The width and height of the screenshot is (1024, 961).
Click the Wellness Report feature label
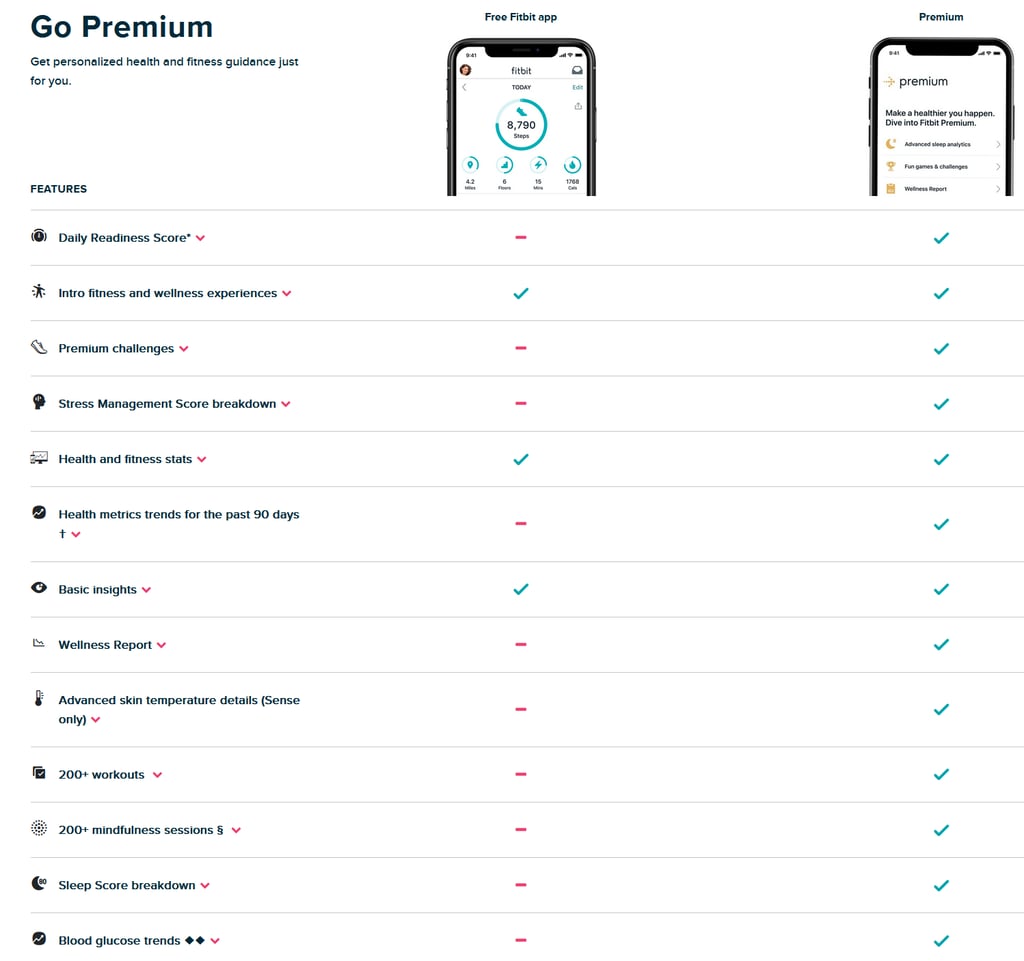[105, 645]
